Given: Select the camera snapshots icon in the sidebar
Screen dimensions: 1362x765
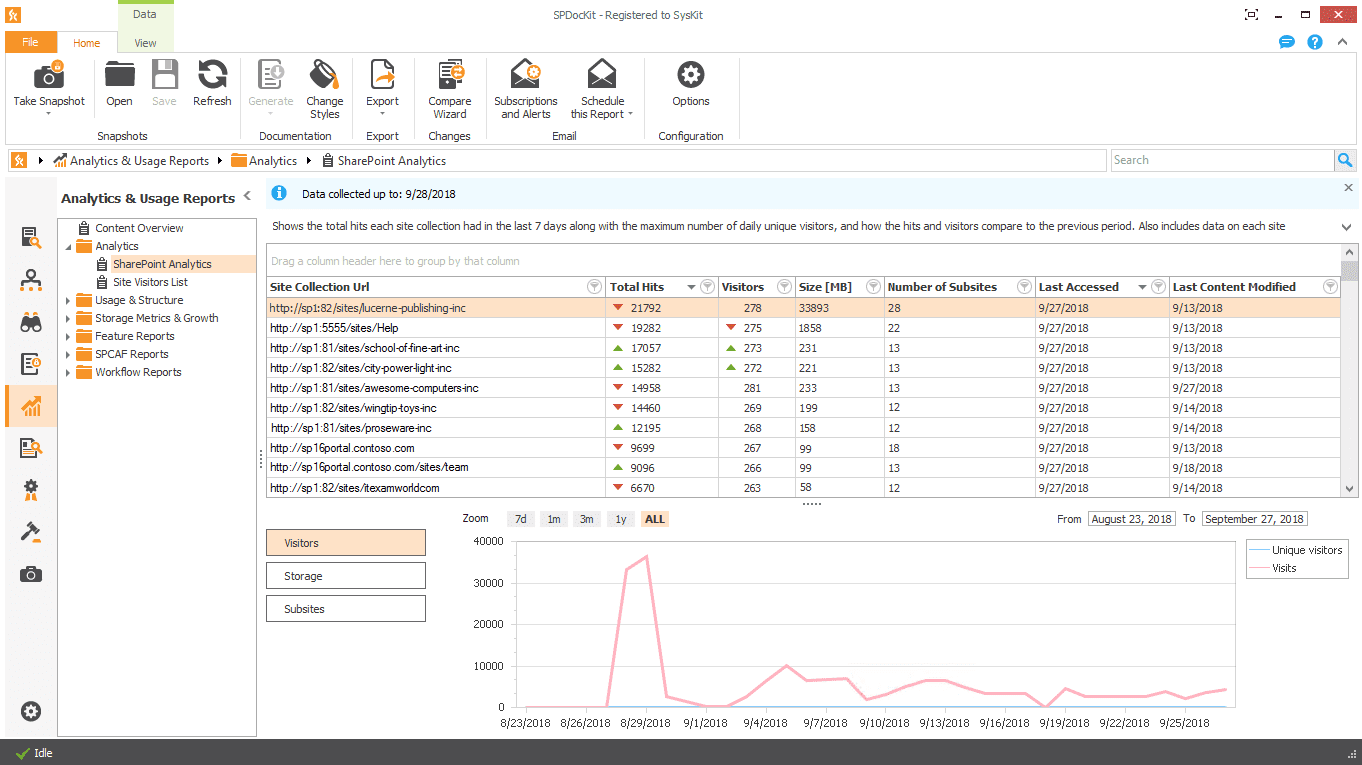Looking at the screenshot, I should point(31,574).
